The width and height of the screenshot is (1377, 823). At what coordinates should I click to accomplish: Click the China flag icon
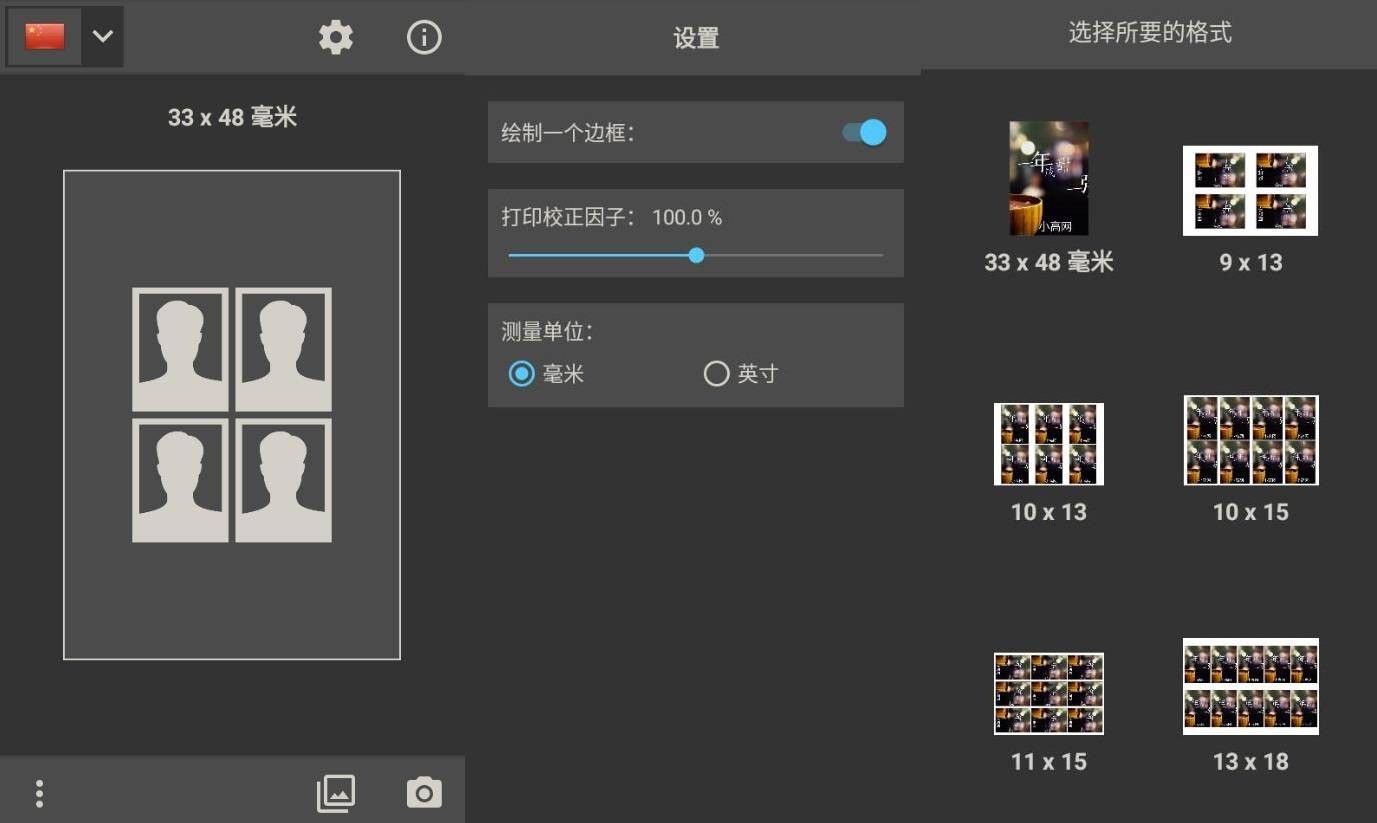tap(45, 37)
